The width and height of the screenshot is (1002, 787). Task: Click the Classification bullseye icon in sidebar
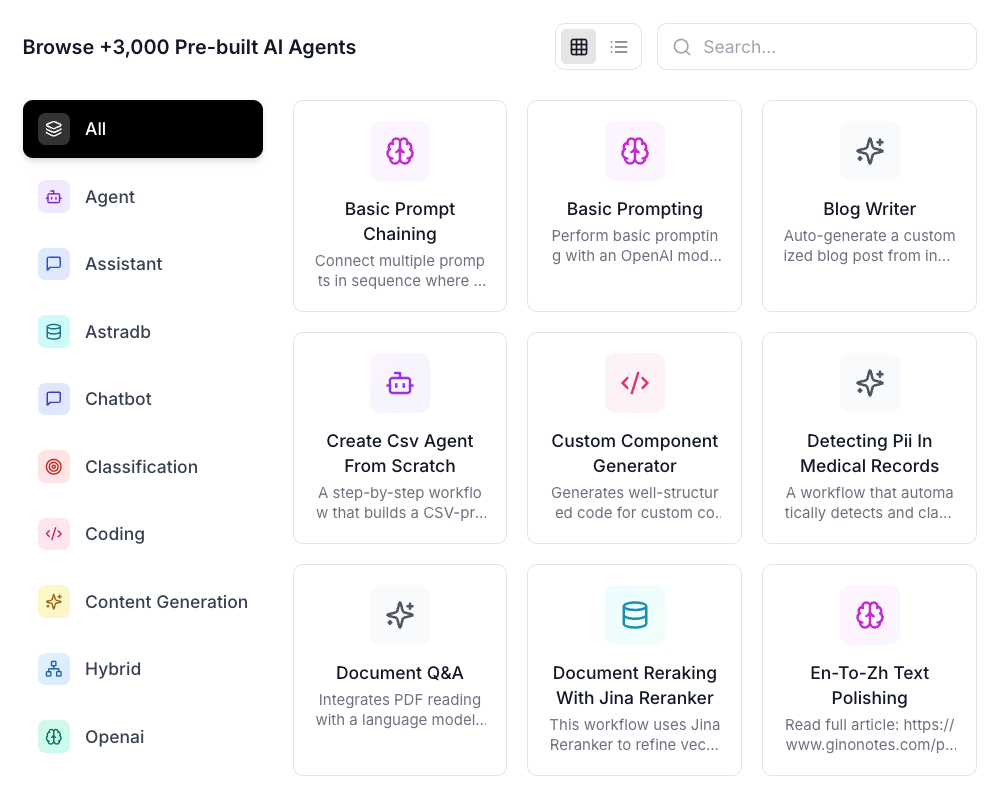[x=53, y=467]
